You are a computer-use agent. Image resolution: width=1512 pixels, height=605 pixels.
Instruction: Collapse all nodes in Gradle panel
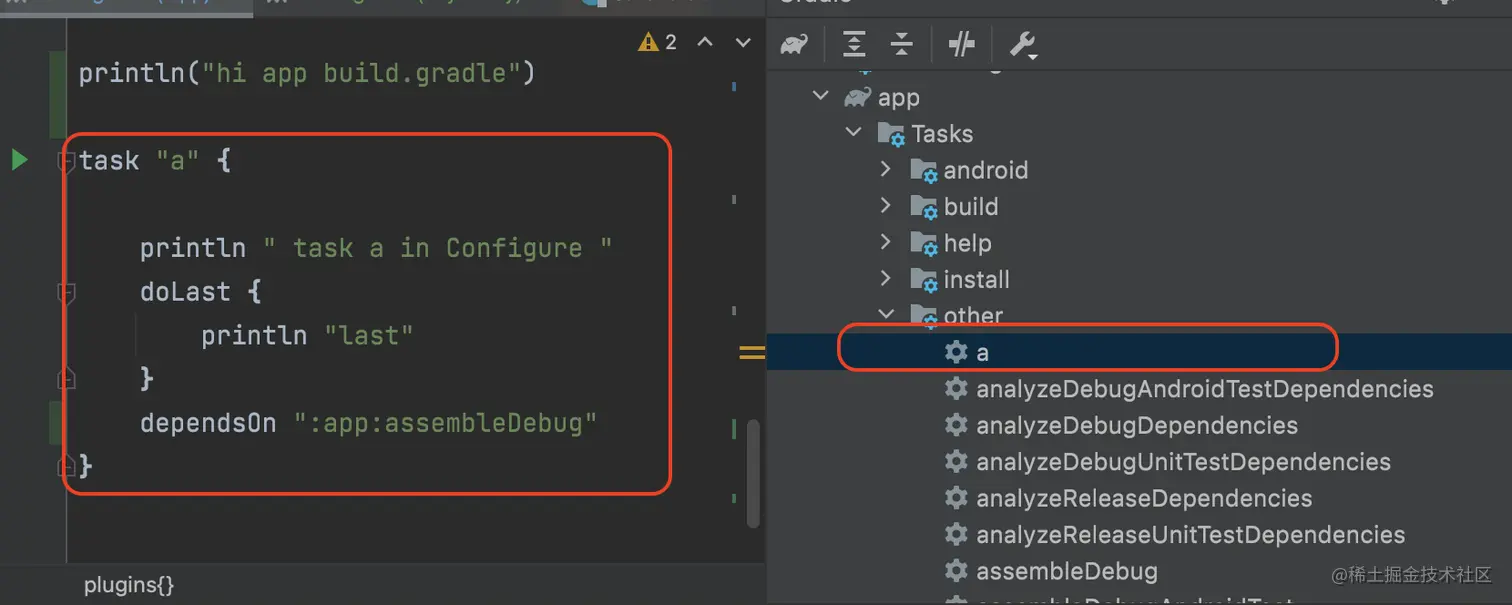coord(901,44)
